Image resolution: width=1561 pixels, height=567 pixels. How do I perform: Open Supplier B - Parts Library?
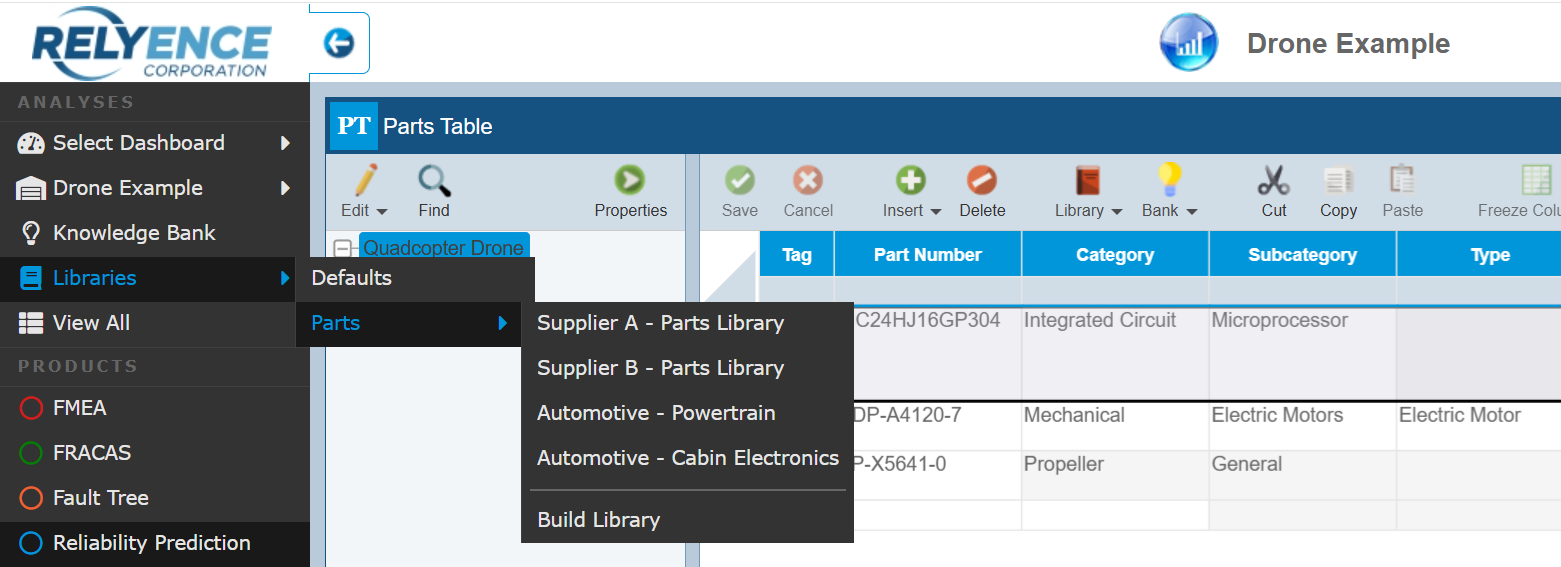pyautogui.click(x=687, y=368)
